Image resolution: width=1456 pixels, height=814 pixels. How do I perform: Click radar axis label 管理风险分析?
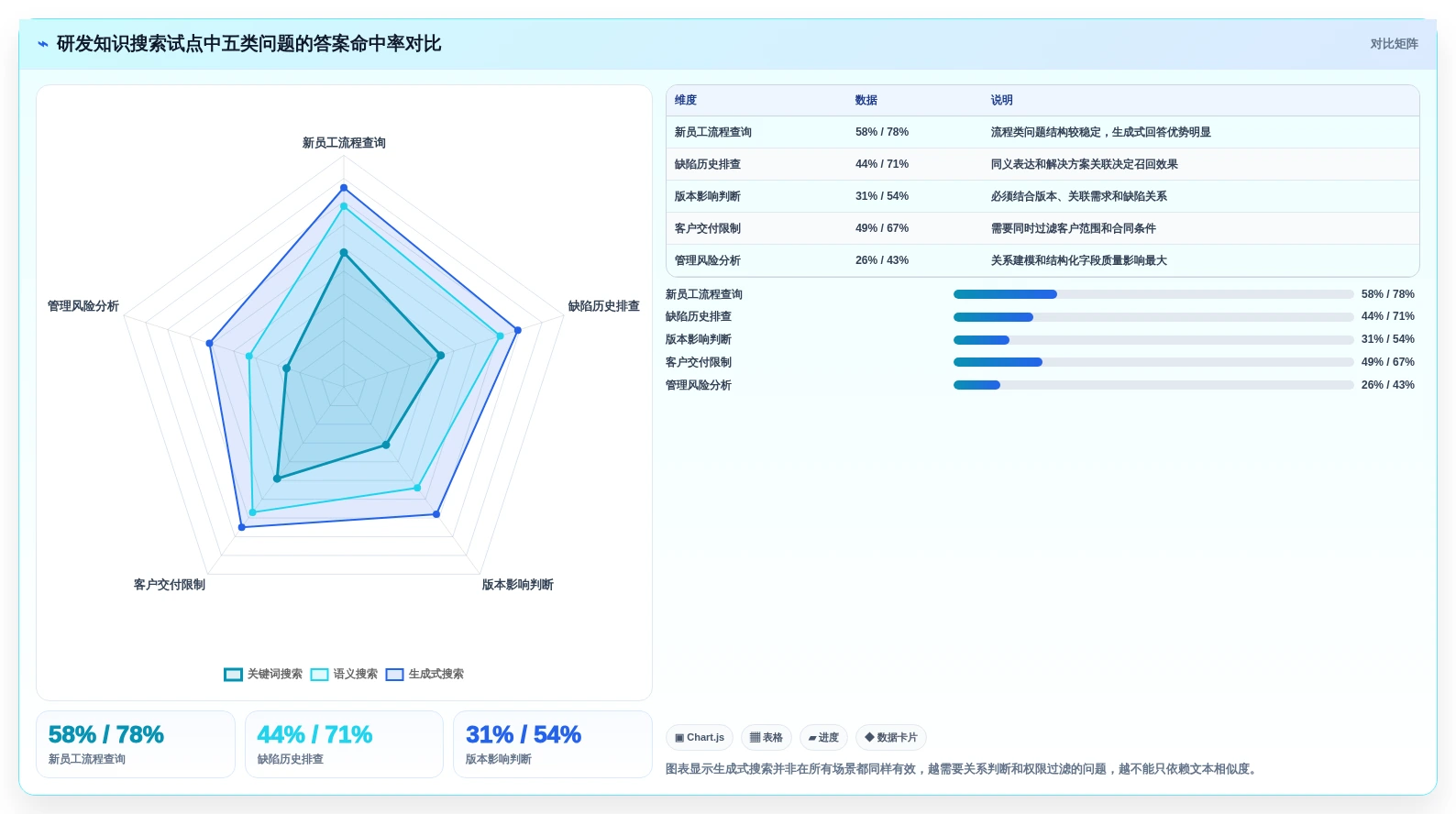tap(83, 306)
